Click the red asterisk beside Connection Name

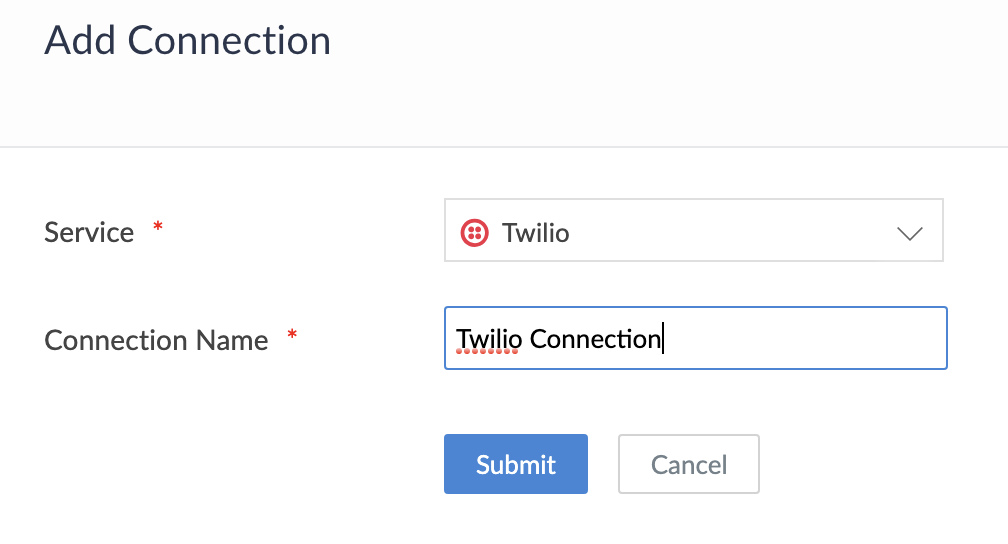pos(292,335)
